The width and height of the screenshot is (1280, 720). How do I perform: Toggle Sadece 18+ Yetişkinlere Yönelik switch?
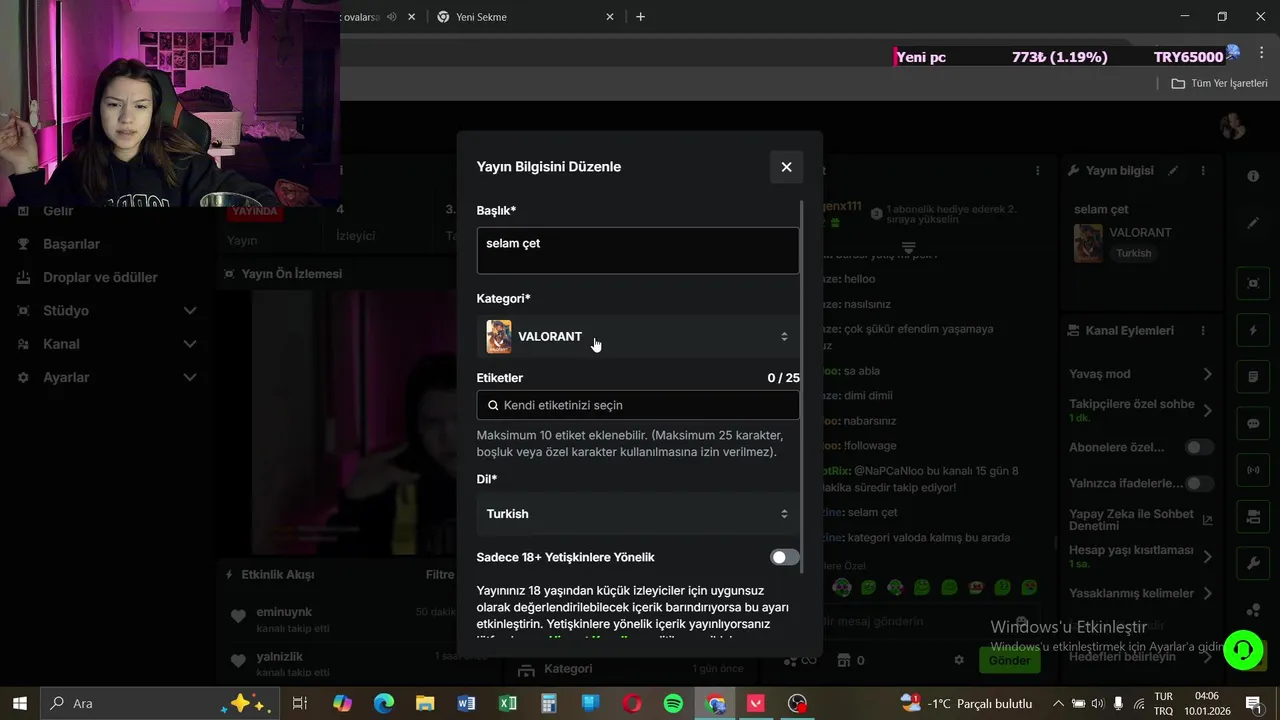pyautogui.click(x=785, y=557)
